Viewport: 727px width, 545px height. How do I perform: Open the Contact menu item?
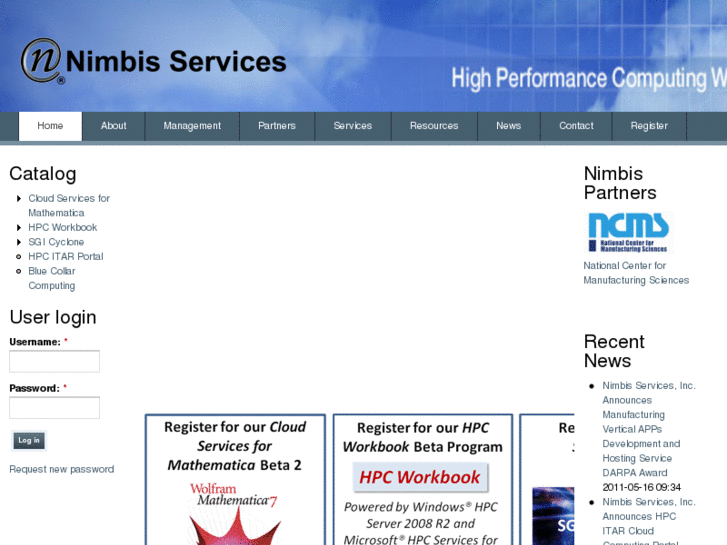576,126
